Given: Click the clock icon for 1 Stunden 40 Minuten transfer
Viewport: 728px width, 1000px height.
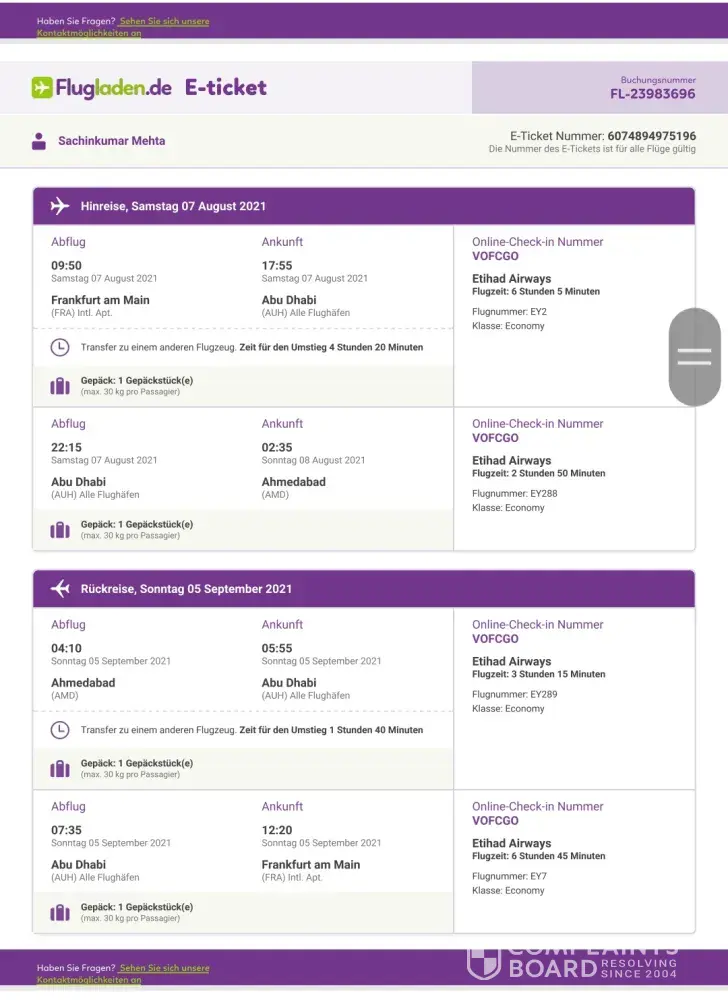Looking at the screenshot, I should (60, 730).
